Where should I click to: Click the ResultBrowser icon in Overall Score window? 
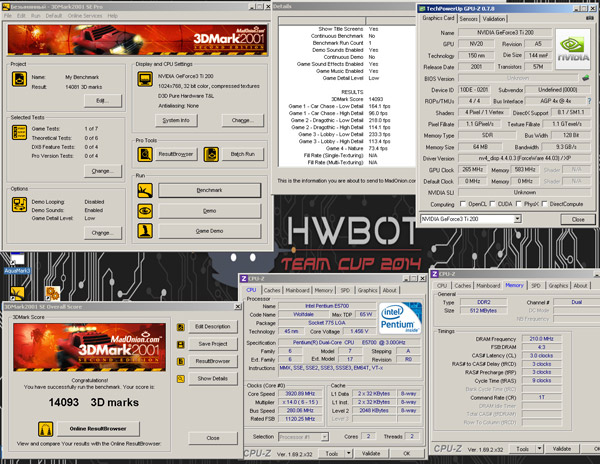(181, 361)
